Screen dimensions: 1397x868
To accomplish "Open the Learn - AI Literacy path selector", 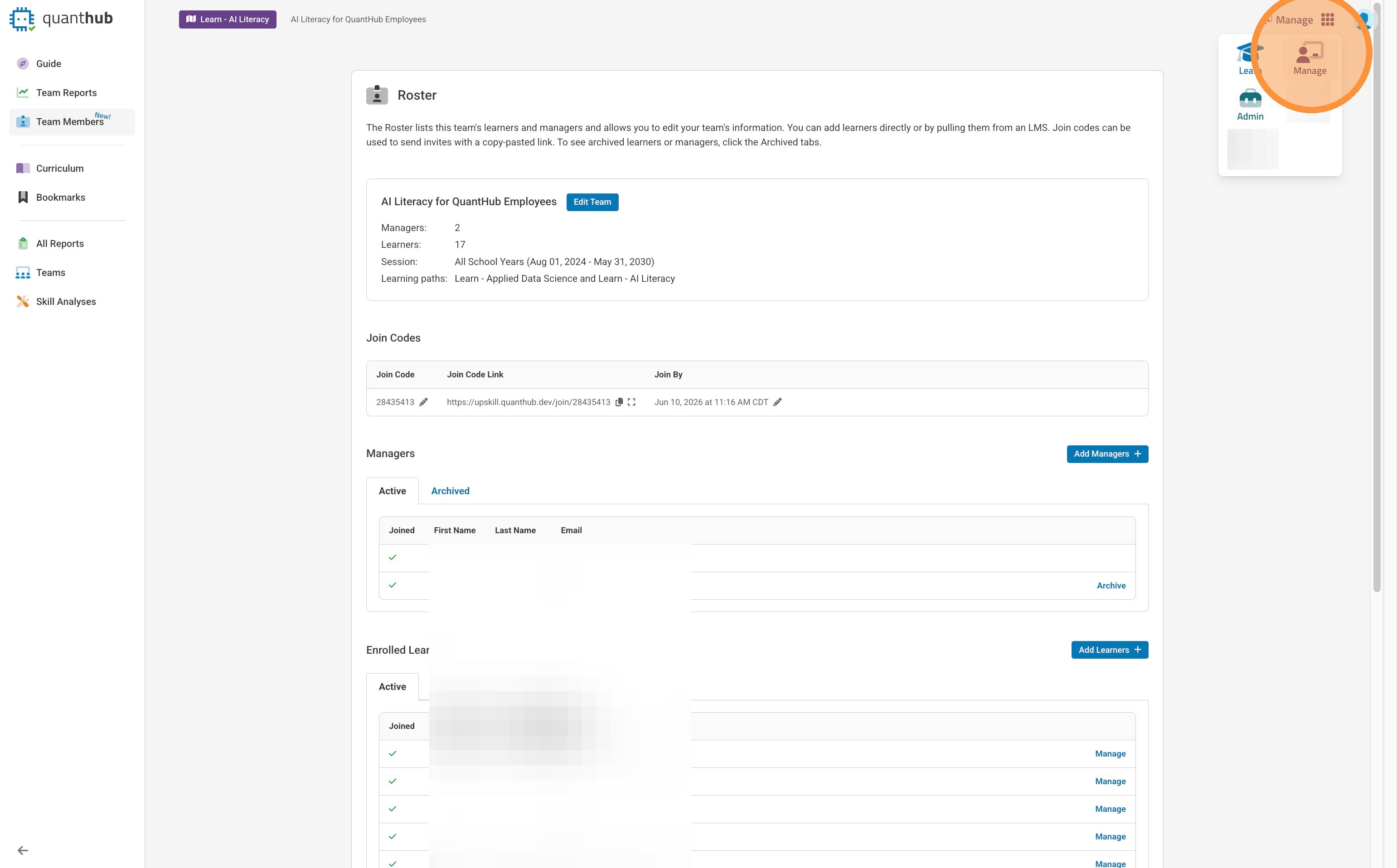I will [x=228, y=19].
